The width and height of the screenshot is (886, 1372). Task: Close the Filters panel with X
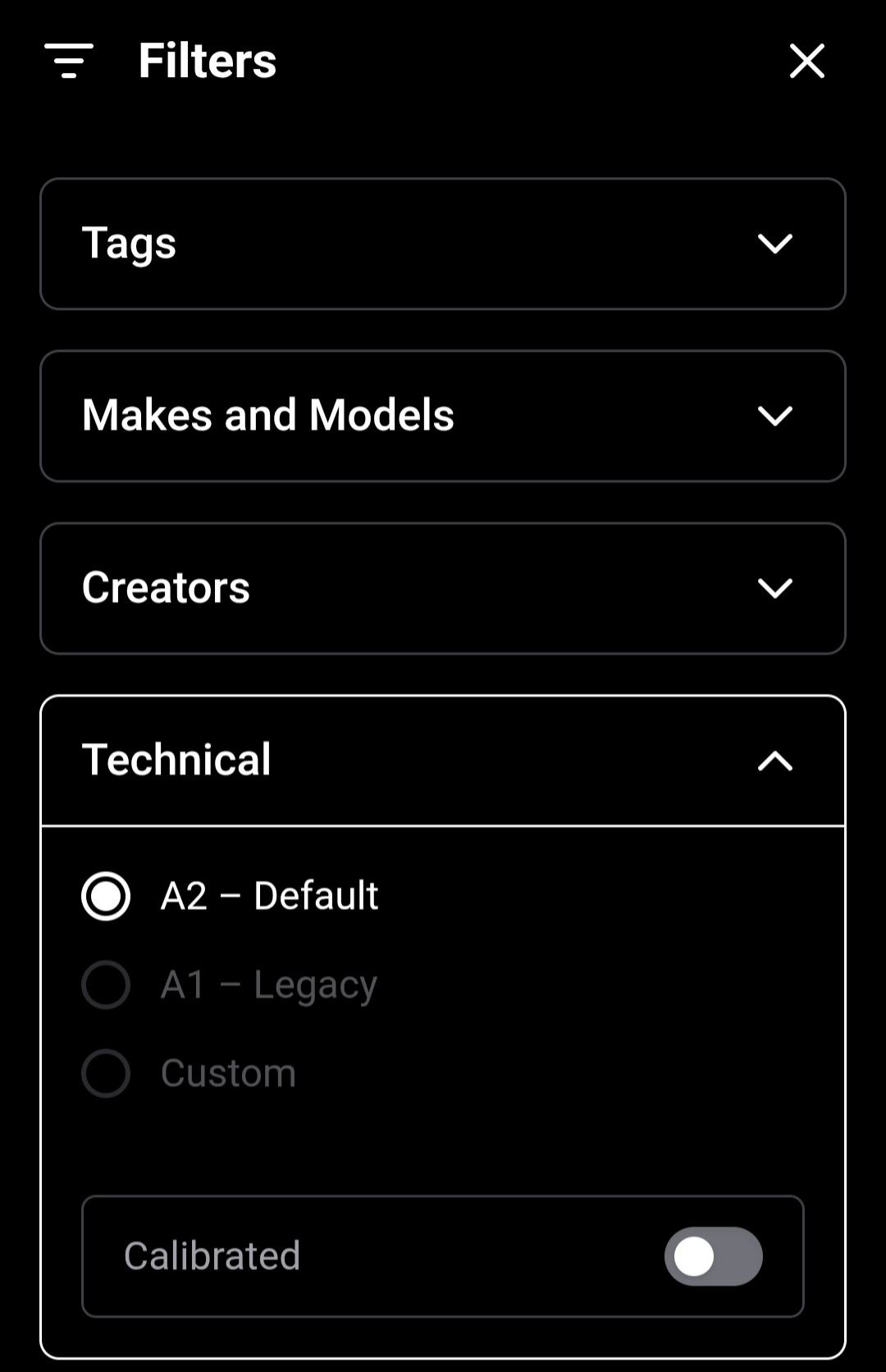806,61
